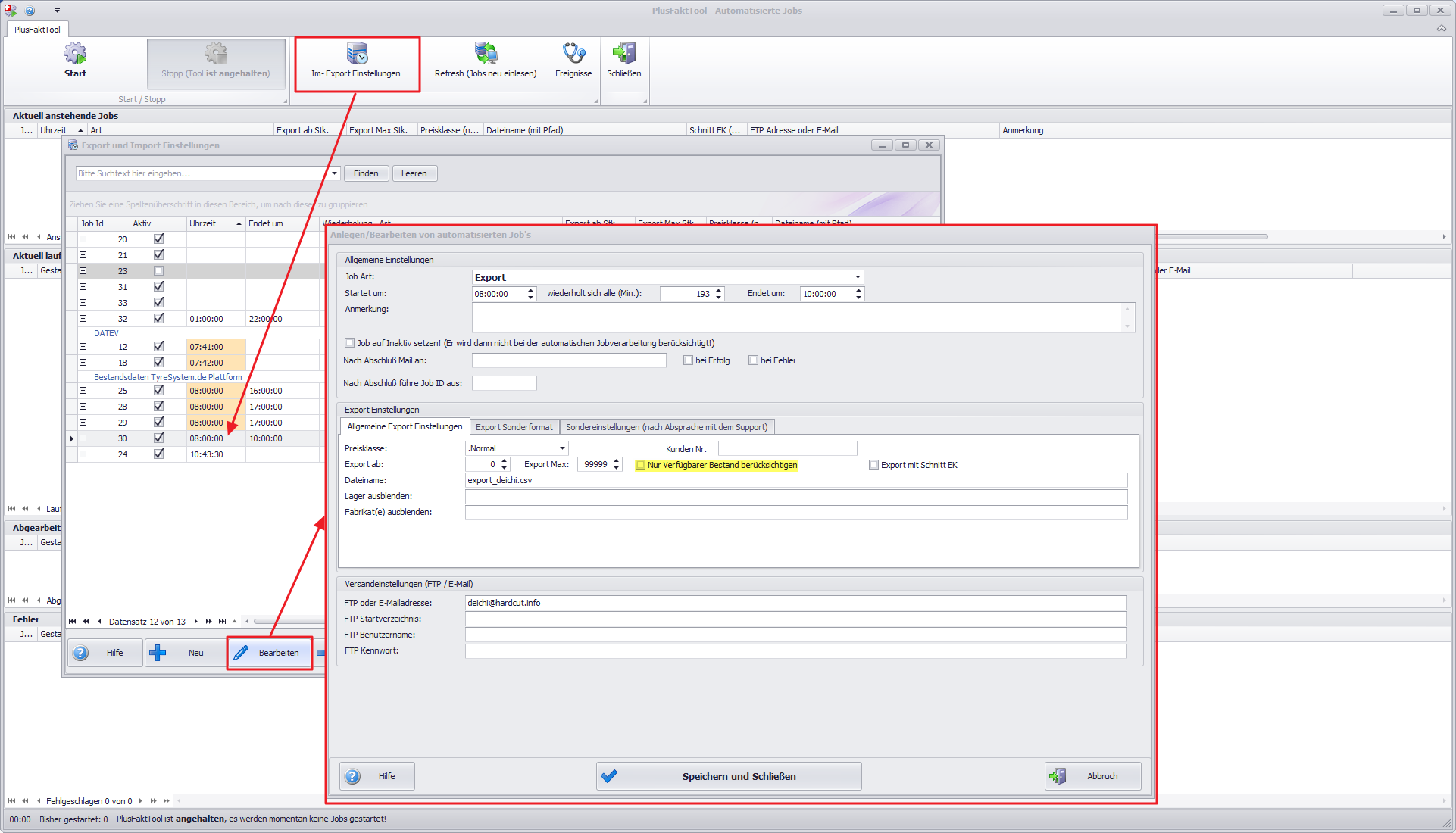Click the Leeren button
Viewport: 1456px width, 833px height.
[414, 173]
